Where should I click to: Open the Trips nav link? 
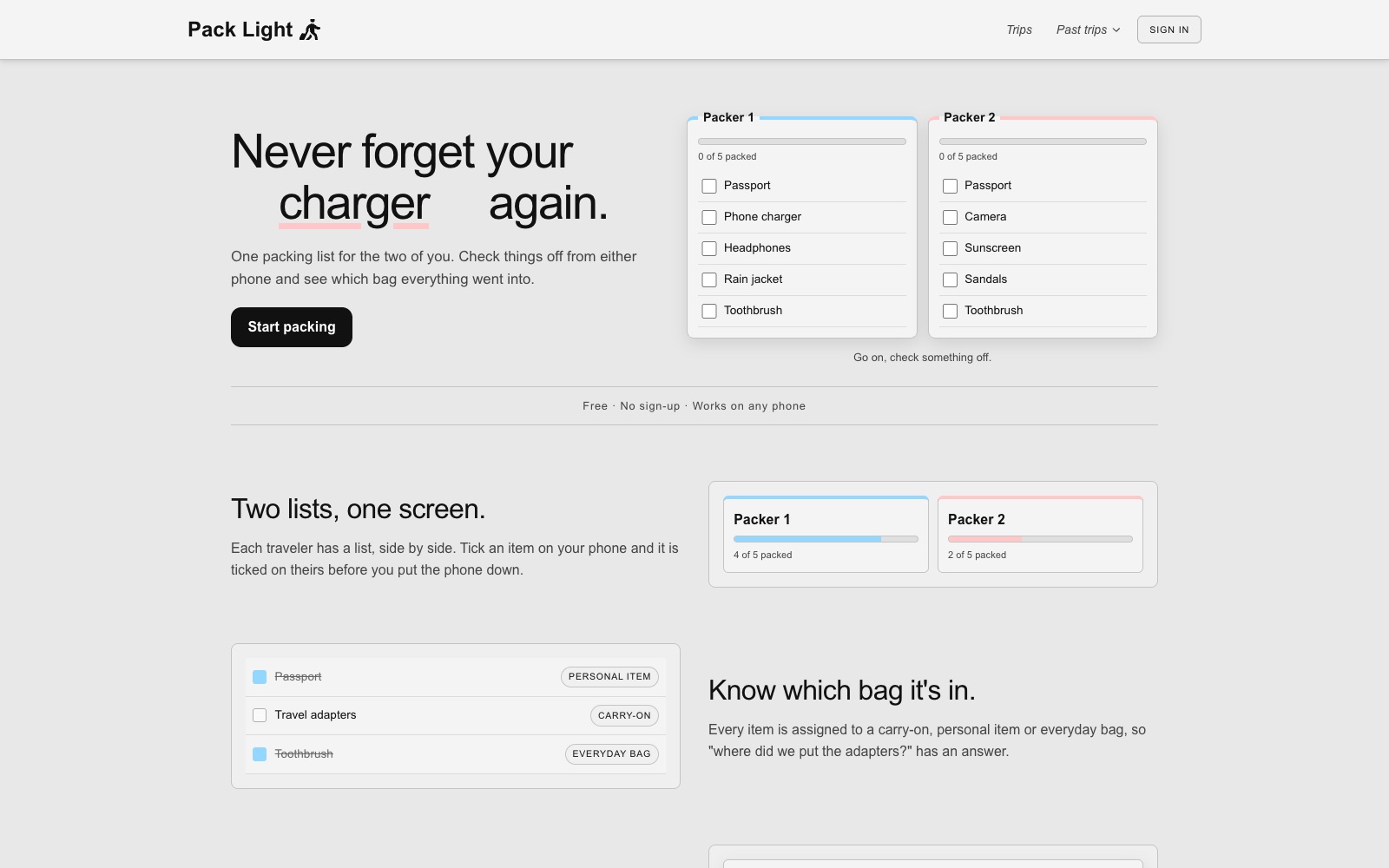pyautogui.click(x=1019, y=30)
